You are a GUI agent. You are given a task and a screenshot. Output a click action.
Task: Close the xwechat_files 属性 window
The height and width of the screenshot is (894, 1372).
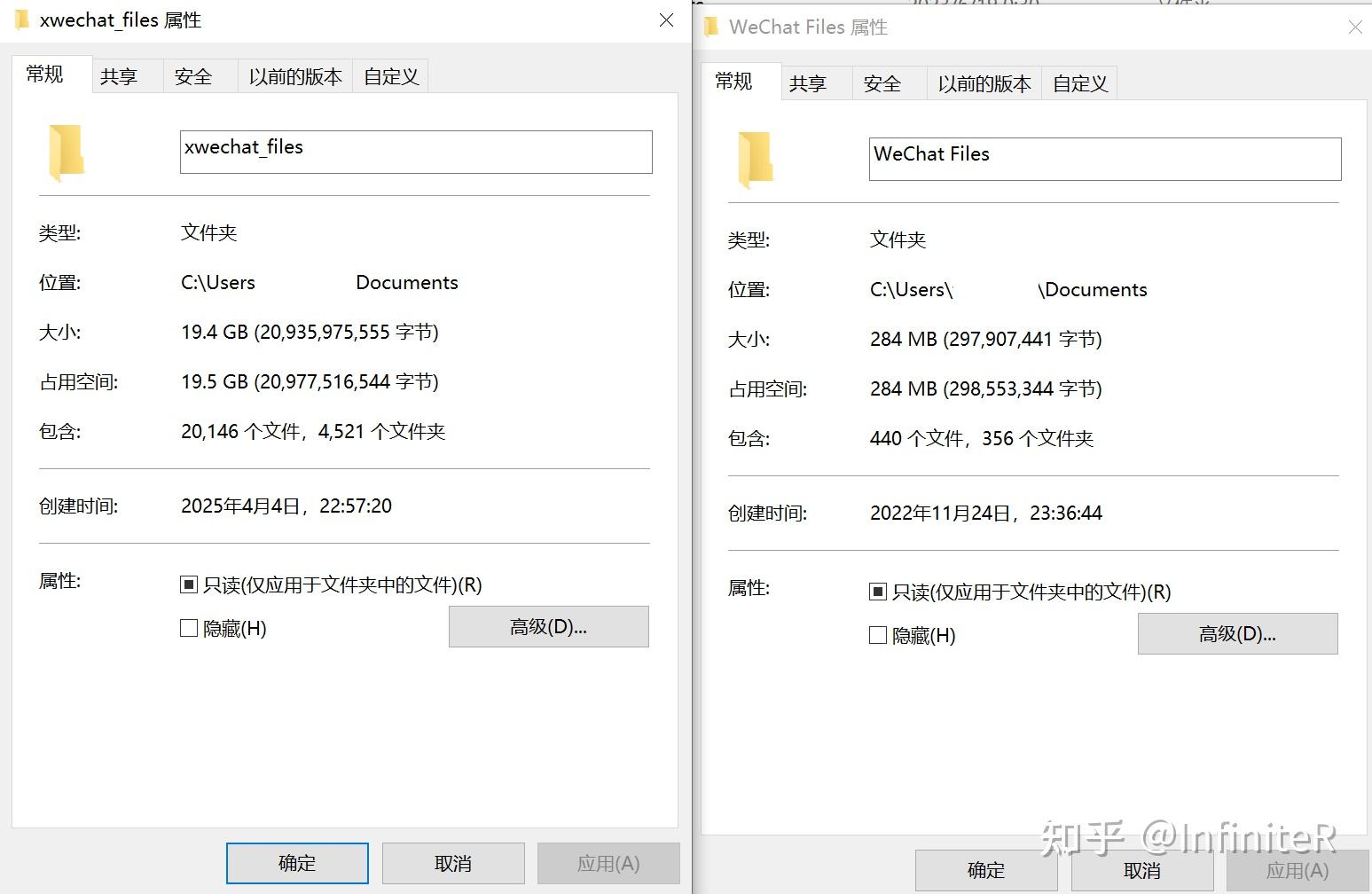point(667,20)
